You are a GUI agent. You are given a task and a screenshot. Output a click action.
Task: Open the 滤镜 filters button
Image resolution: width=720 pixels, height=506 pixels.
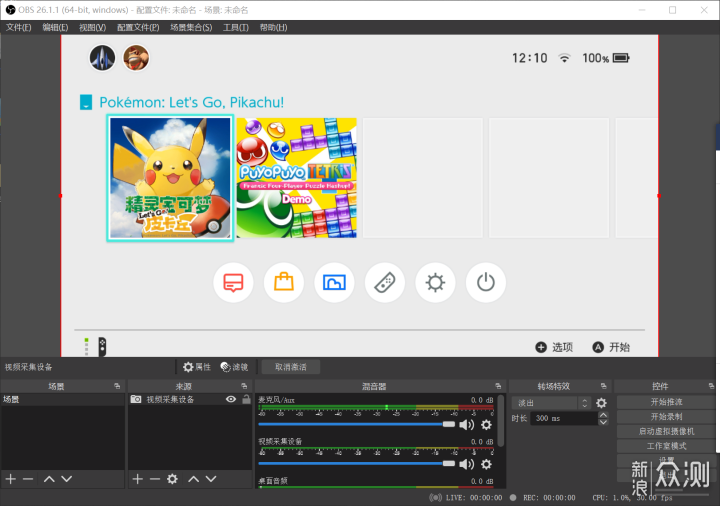point(234,367)
